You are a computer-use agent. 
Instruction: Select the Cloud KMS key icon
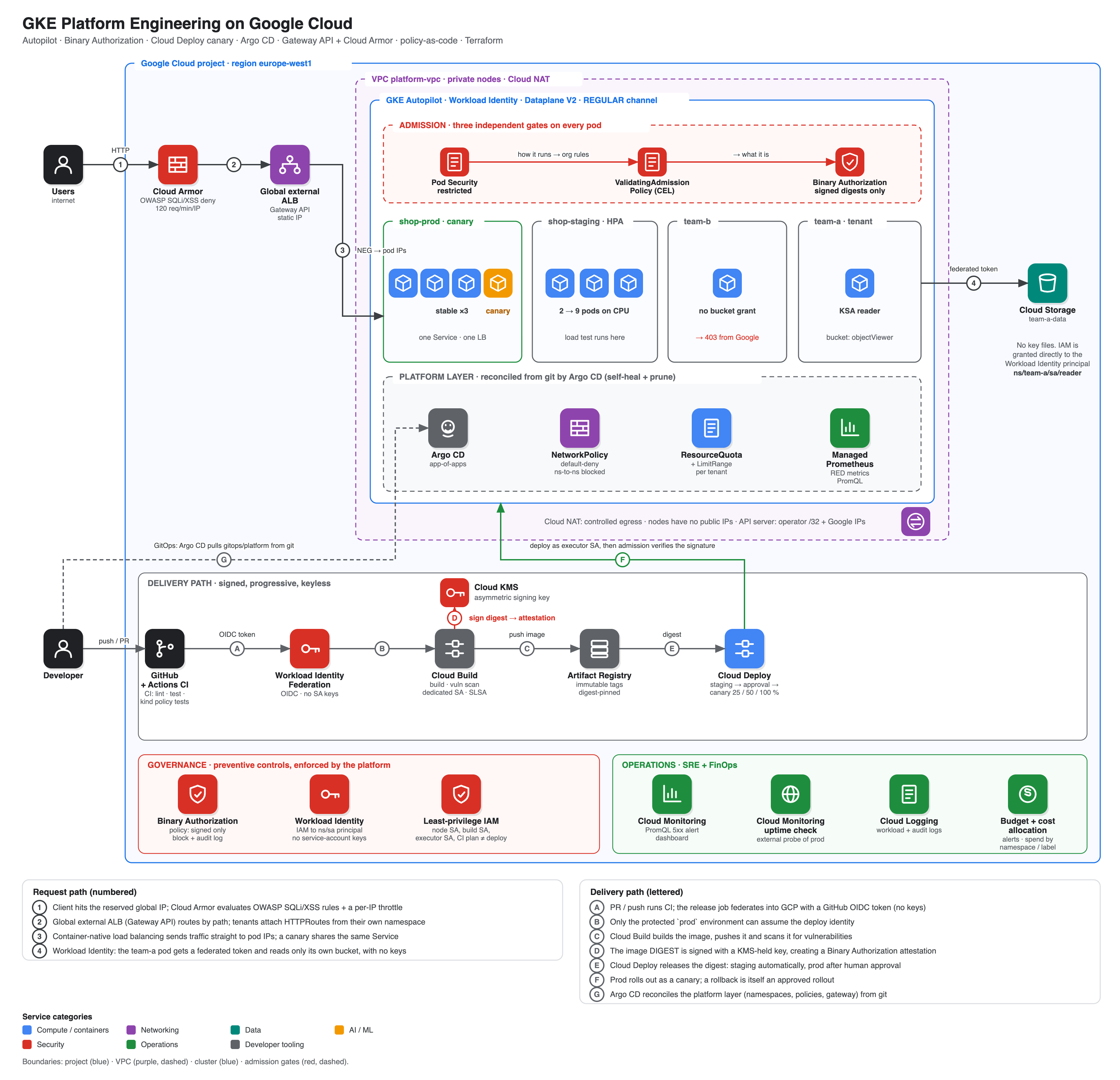454,593
